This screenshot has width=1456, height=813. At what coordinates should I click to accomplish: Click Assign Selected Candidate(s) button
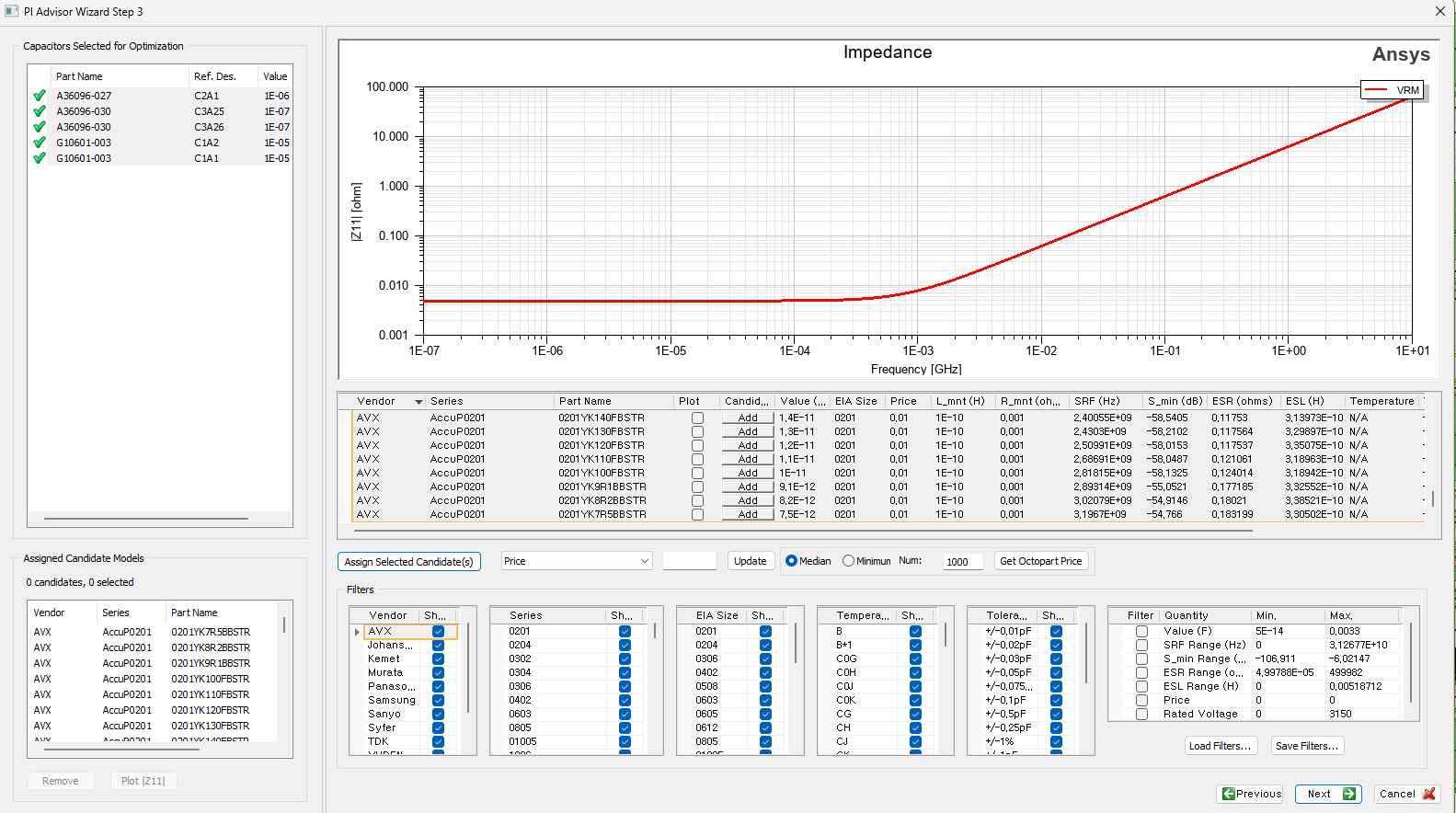click(x=408, y=561)
